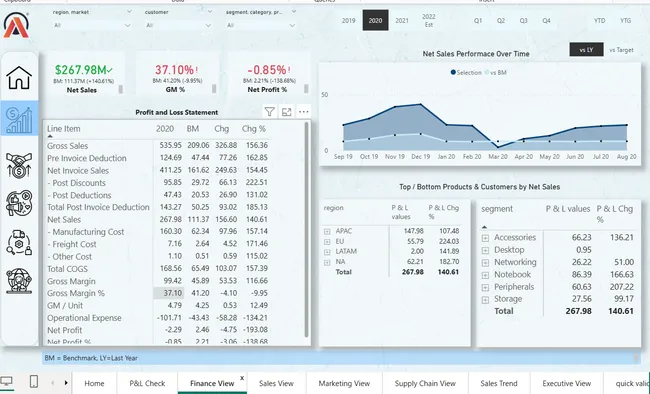
Task: Close the Finance View tab
Action: pos(242,378)
